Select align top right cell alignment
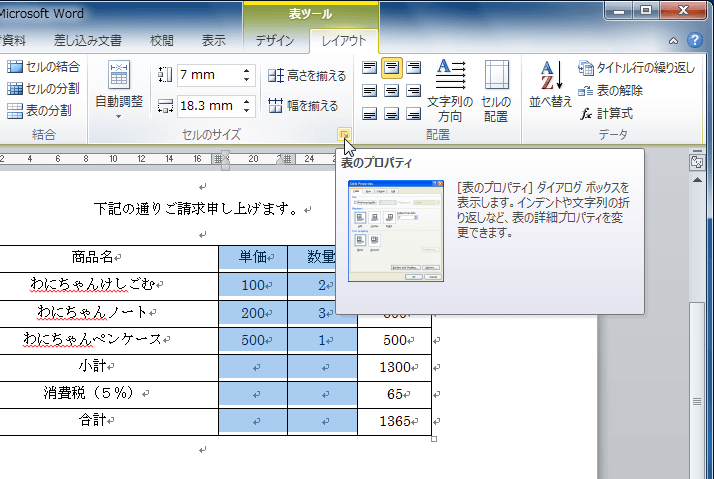This screenshot has width=714, height=479. tap(413, 68)
